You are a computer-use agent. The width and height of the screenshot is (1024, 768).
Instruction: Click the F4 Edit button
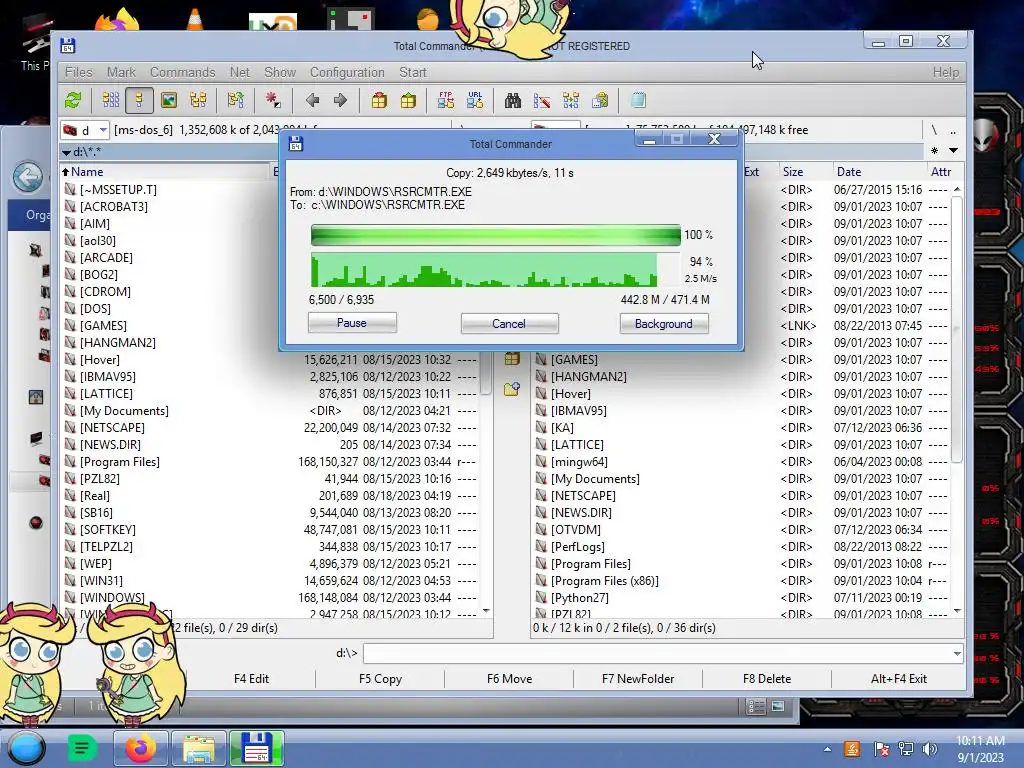pyautogui.click(x=251, y=679)
